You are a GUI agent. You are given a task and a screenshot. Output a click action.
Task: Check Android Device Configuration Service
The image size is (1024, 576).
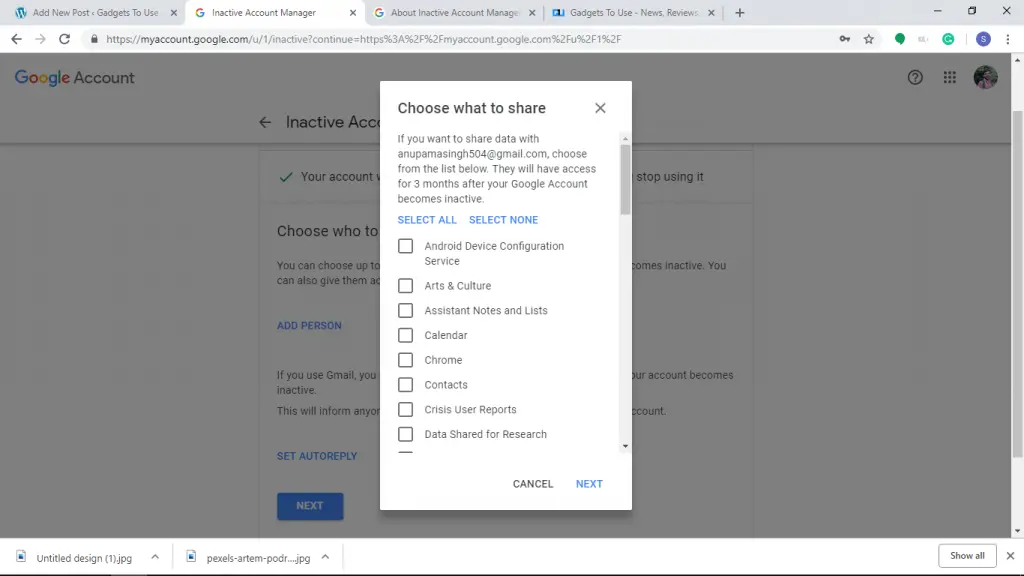pos(406,246)
